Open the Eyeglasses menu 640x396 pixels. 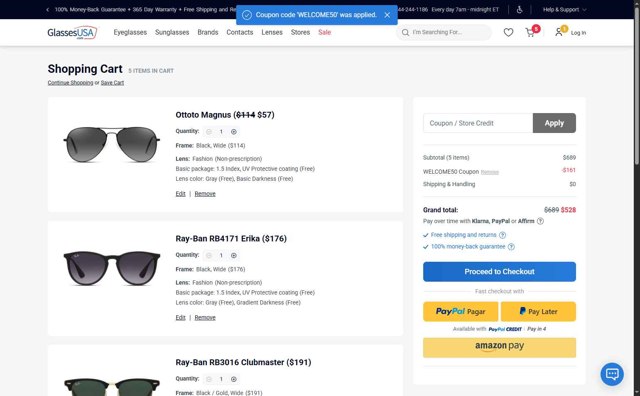click(x=130, y=32)
